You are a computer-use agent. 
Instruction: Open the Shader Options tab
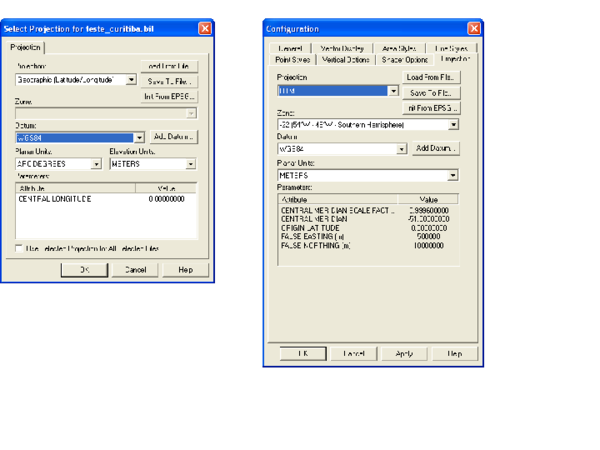(405, 60)
